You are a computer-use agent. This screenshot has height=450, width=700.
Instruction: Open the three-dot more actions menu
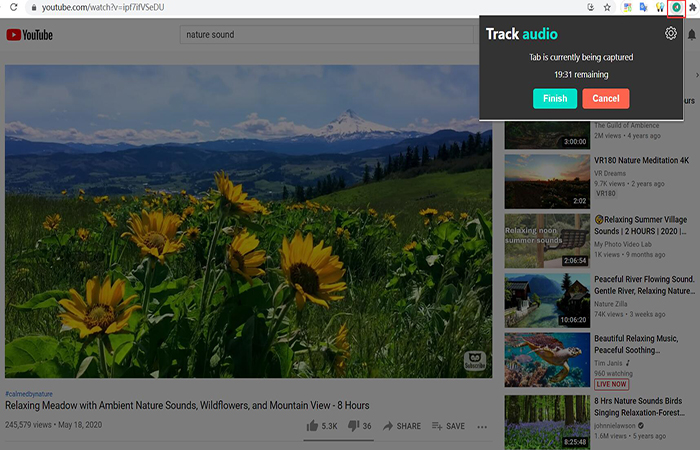(x=482, y=426)
